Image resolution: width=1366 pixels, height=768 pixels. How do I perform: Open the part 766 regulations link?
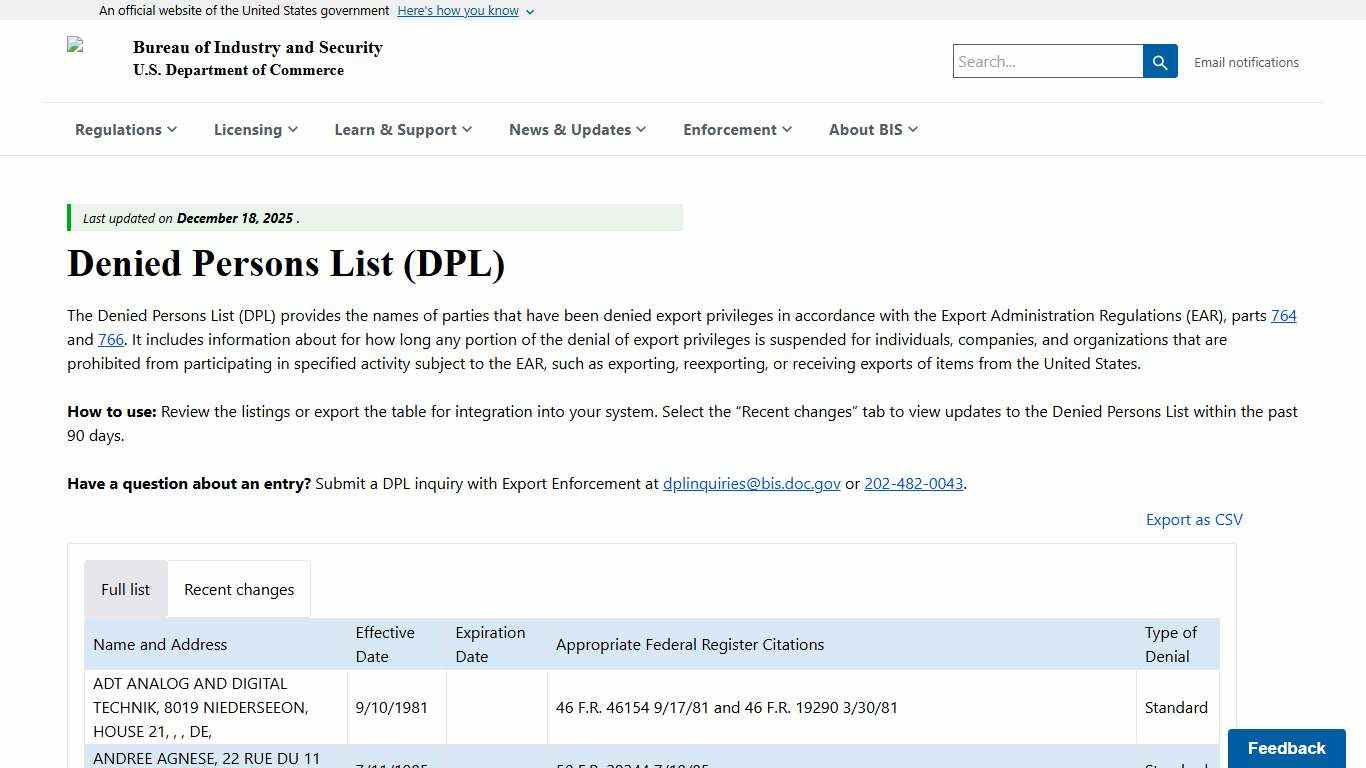coord(110,339)
